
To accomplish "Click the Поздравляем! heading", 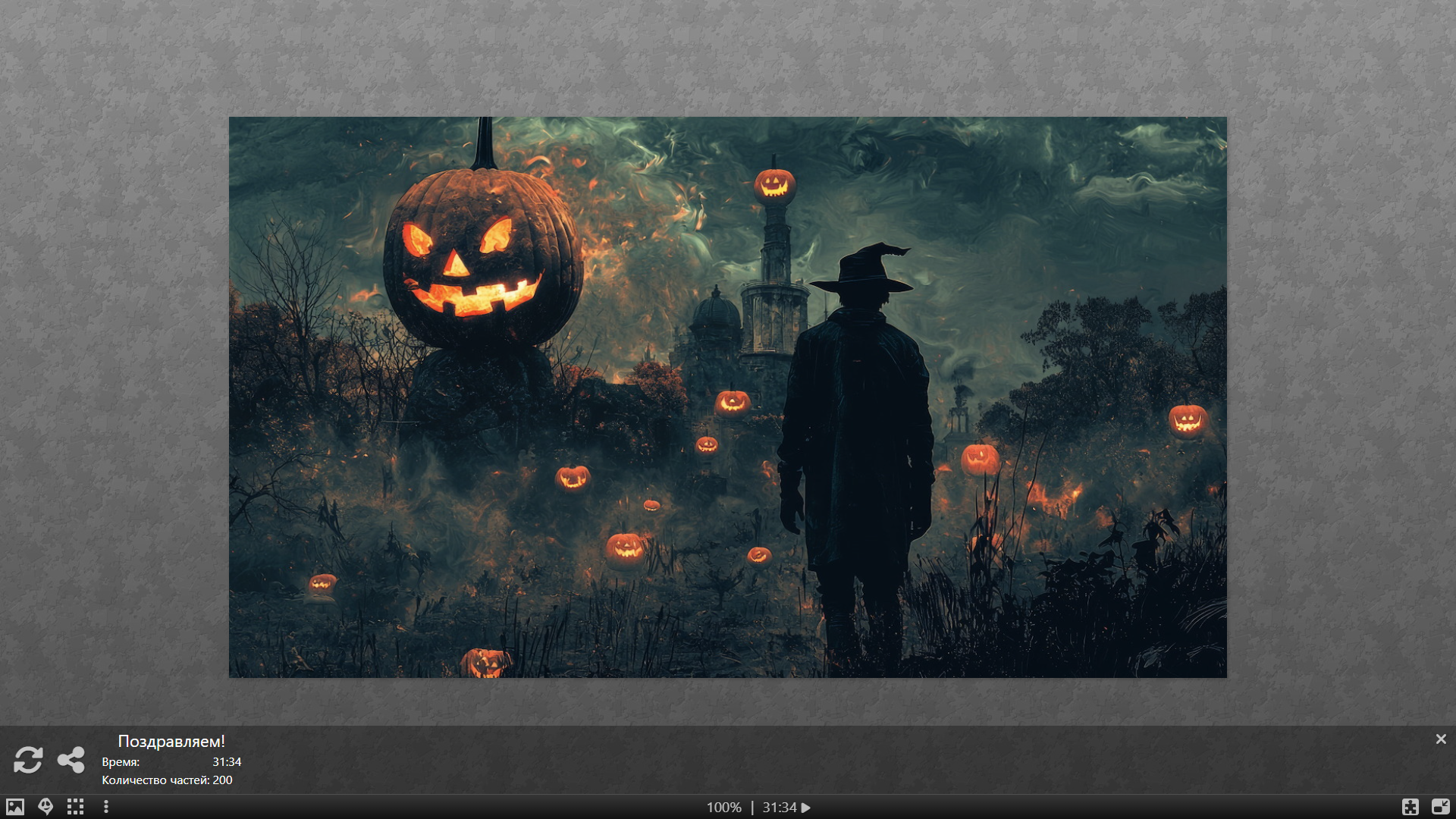I will (171, 741).
